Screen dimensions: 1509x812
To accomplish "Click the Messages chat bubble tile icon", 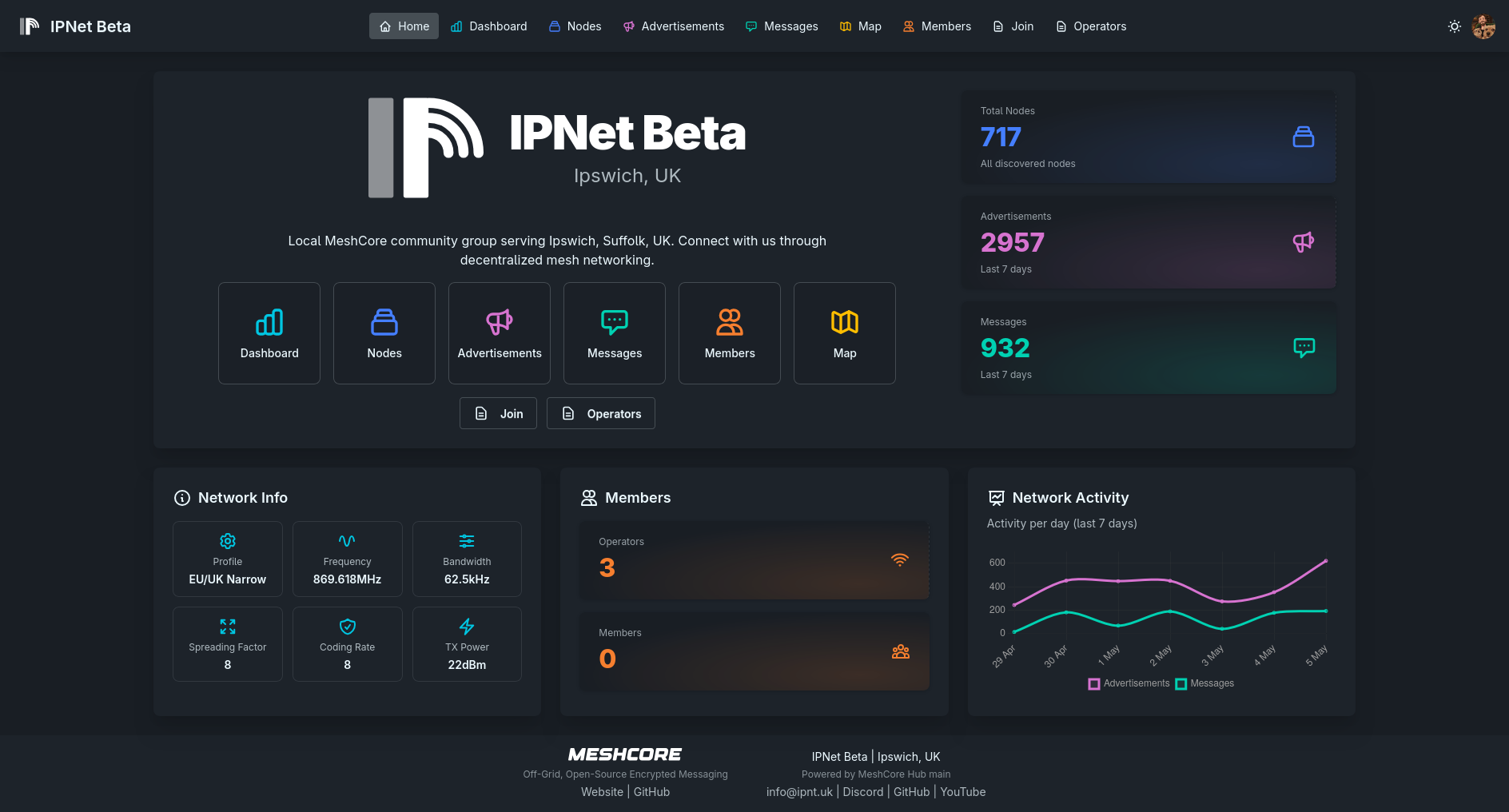I will pos(615,322).
